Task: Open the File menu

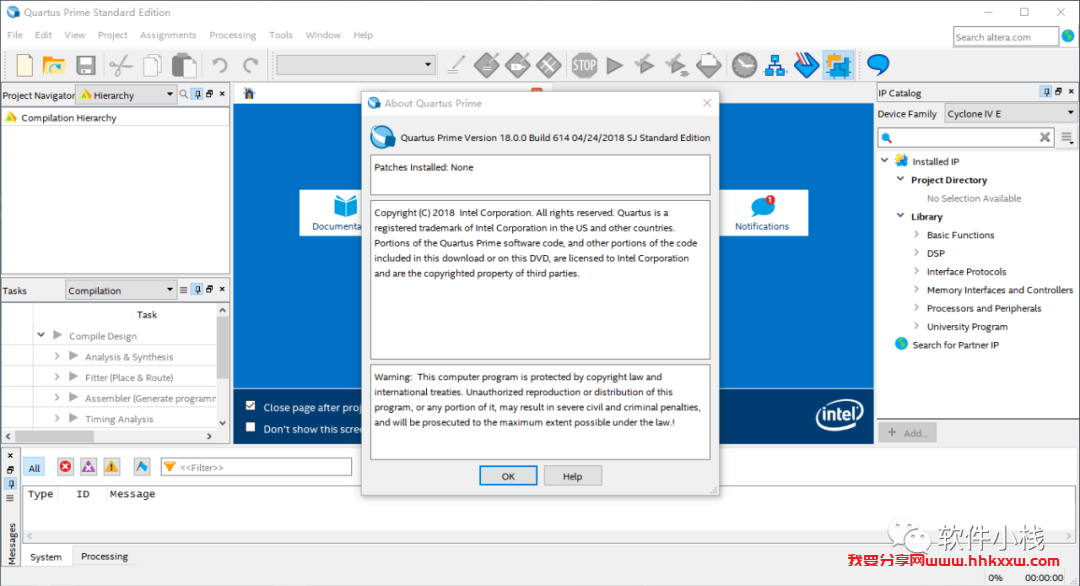Action: [14, 35]
